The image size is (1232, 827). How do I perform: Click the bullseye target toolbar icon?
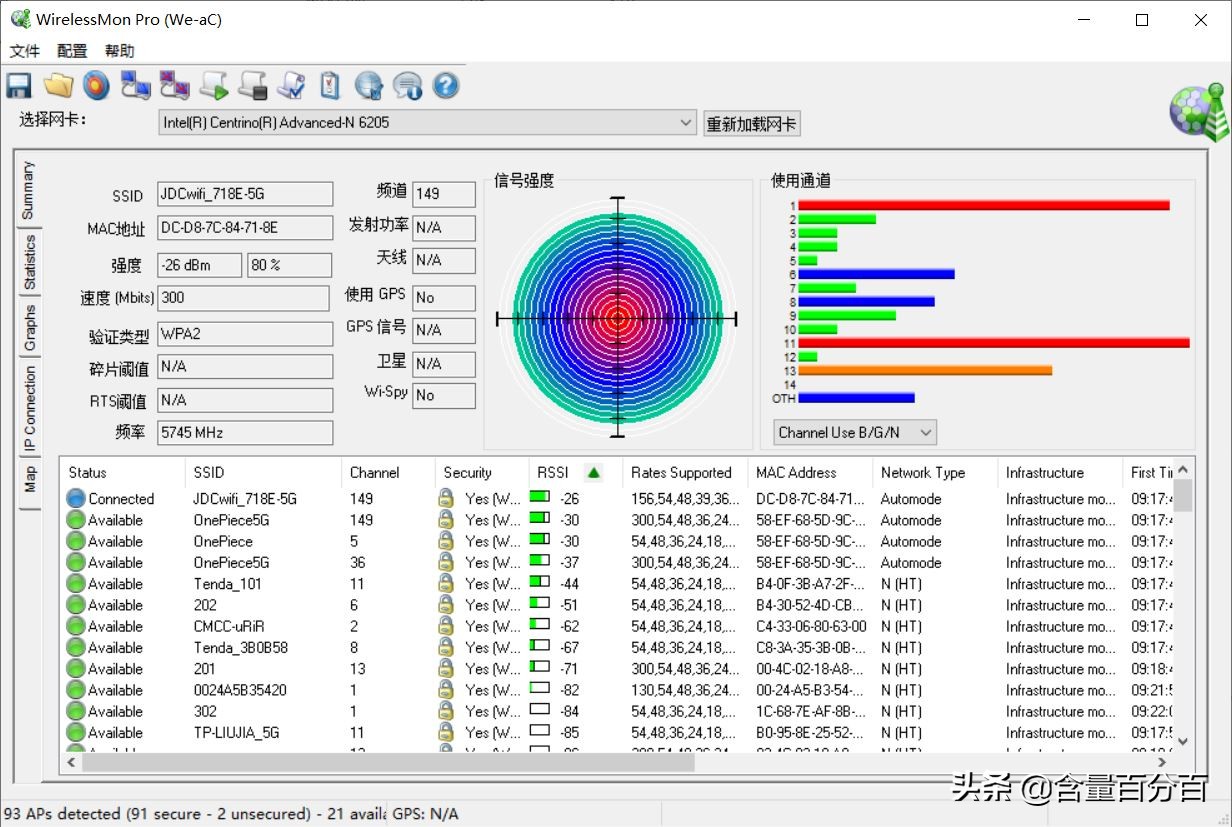pos(96,86)
